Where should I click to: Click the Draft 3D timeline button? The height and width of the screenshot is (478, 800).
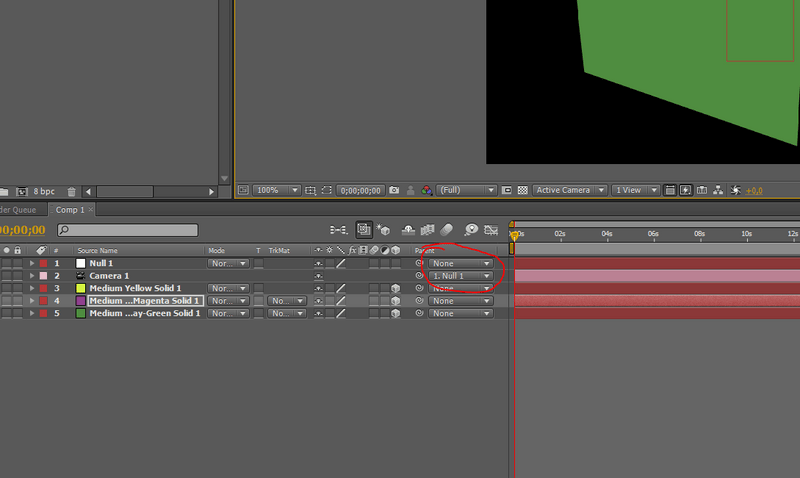pos(385,230)
